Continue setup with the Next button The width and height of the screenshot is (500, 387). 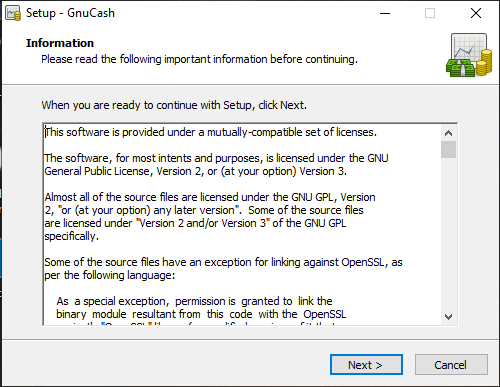point(366,365)
